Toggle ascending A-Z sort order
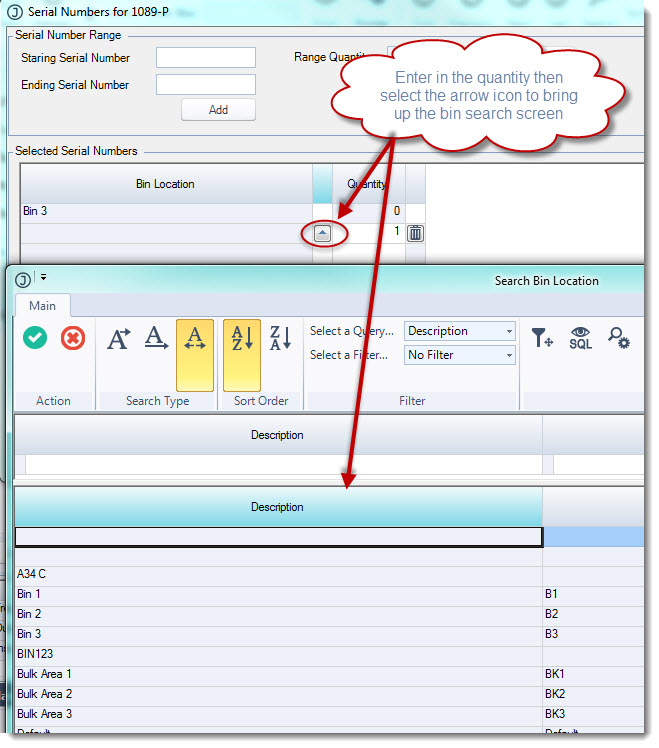Screen dimensions: 659x748 click(242, 355)
